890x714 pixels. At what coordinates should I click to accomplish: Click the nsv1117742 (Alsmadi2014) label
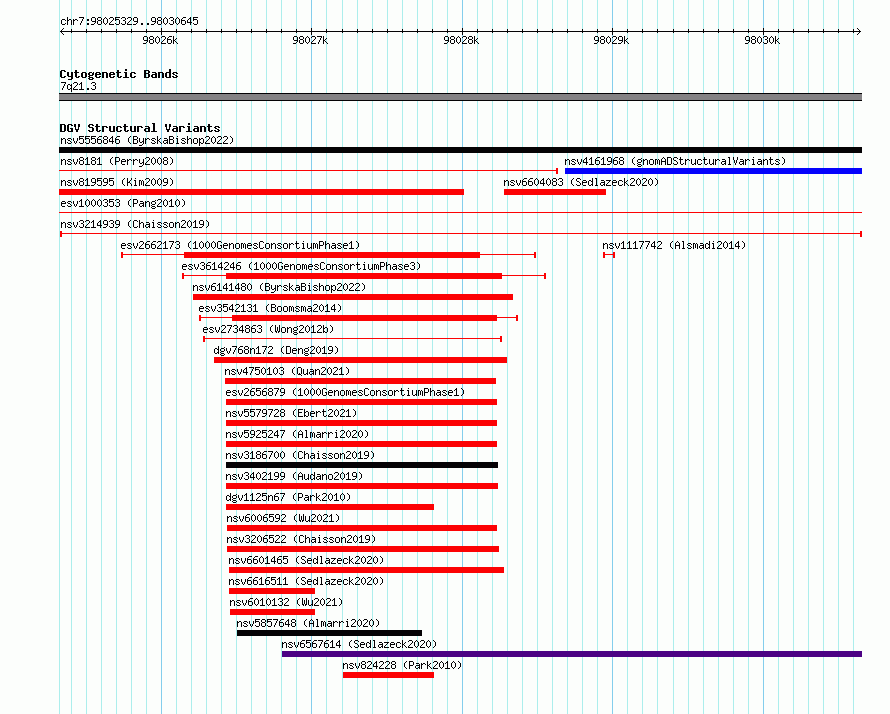(674, 245)
